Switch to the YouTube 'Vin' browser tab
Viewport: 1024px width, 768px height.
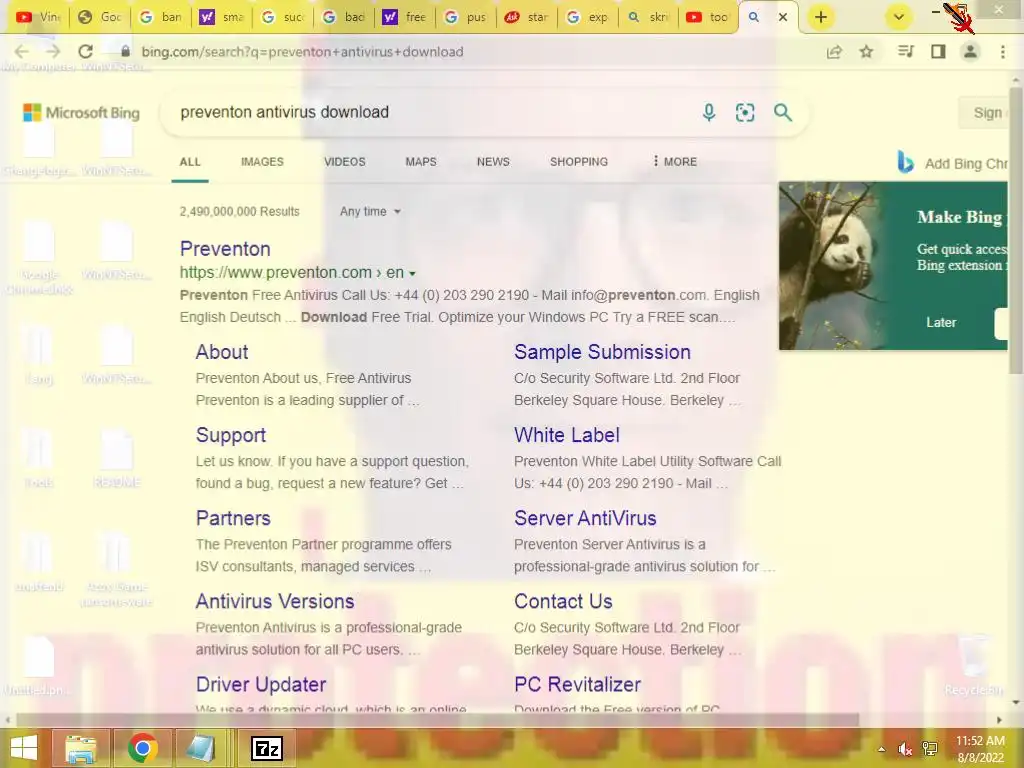(39, 17)
